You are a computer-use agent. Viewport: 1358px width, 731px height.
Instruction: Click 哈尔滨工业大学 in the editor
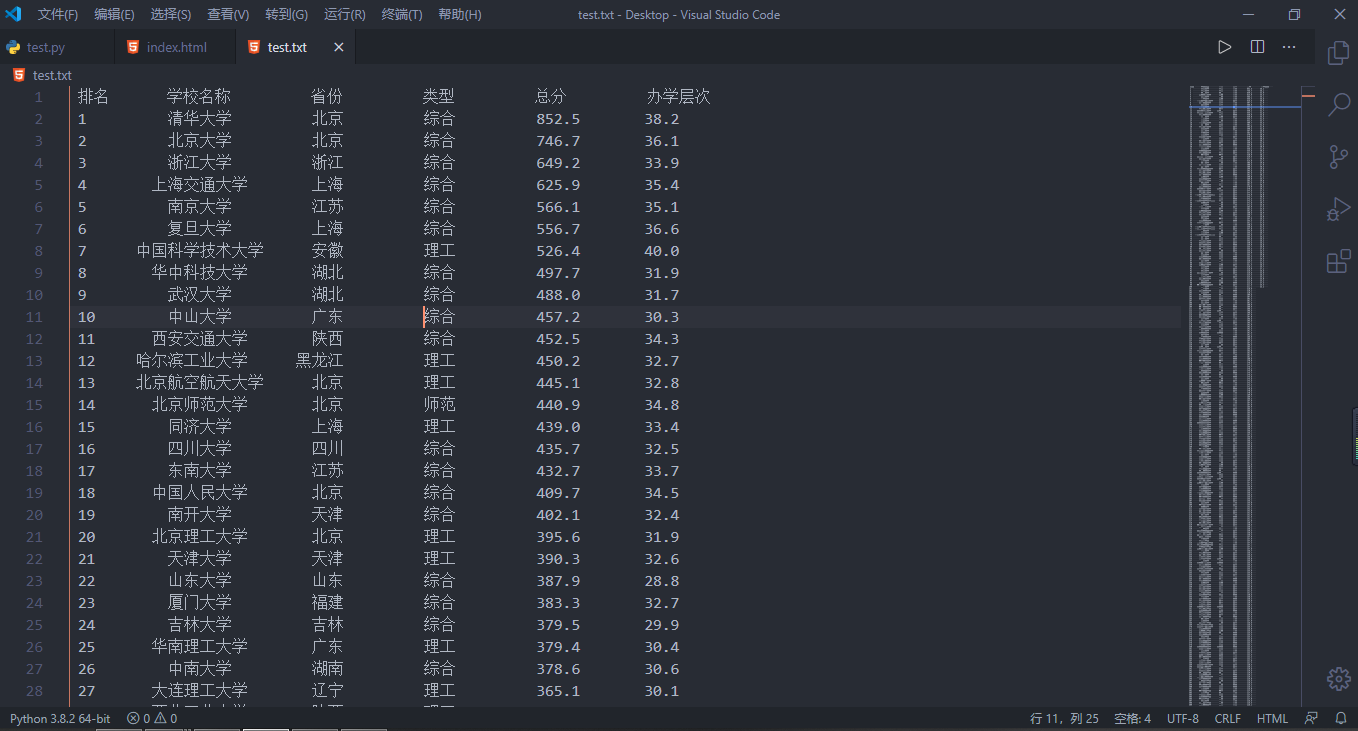[192, 361]
